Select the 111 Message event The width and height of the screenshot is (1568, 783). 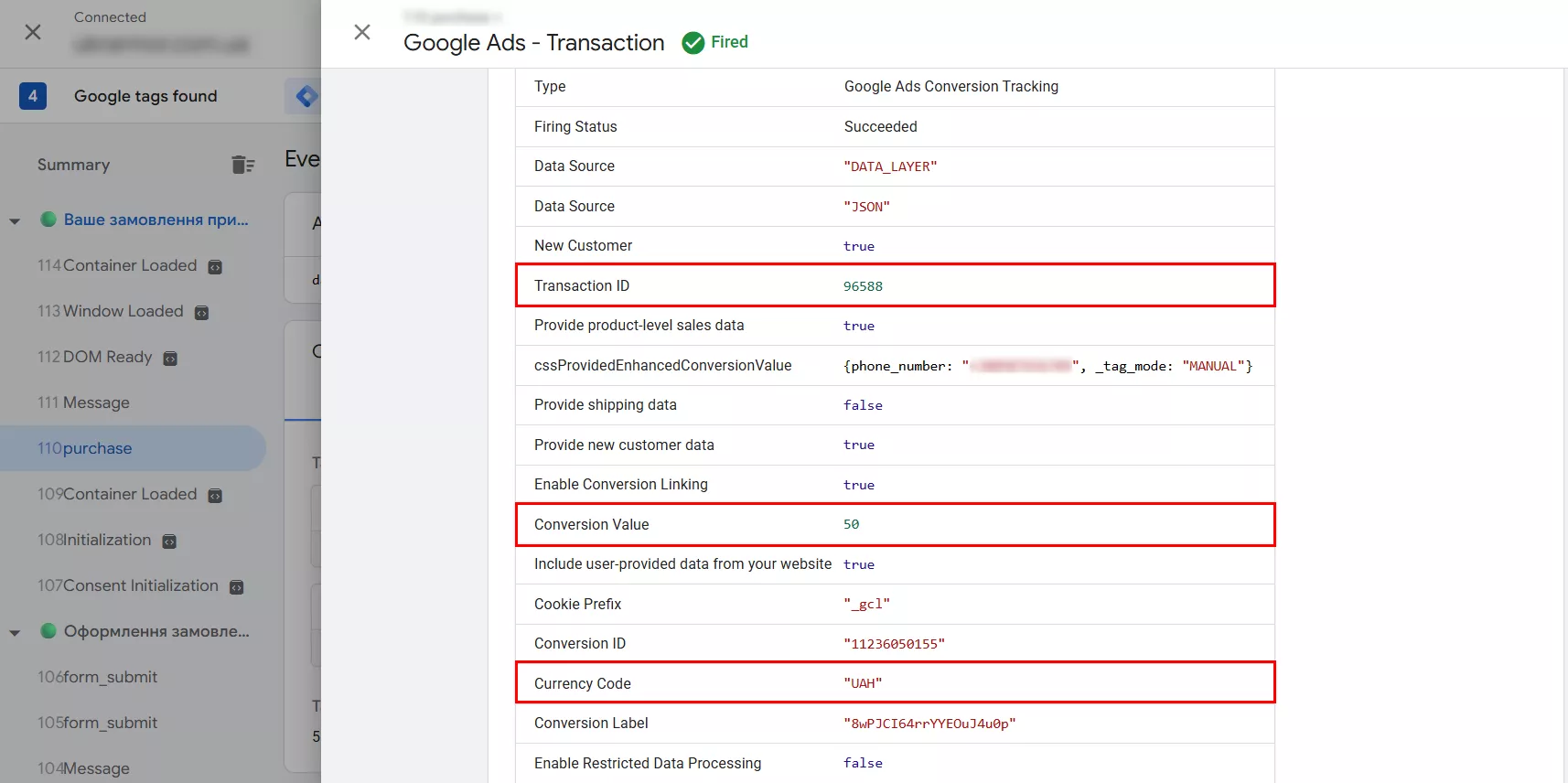83,402
